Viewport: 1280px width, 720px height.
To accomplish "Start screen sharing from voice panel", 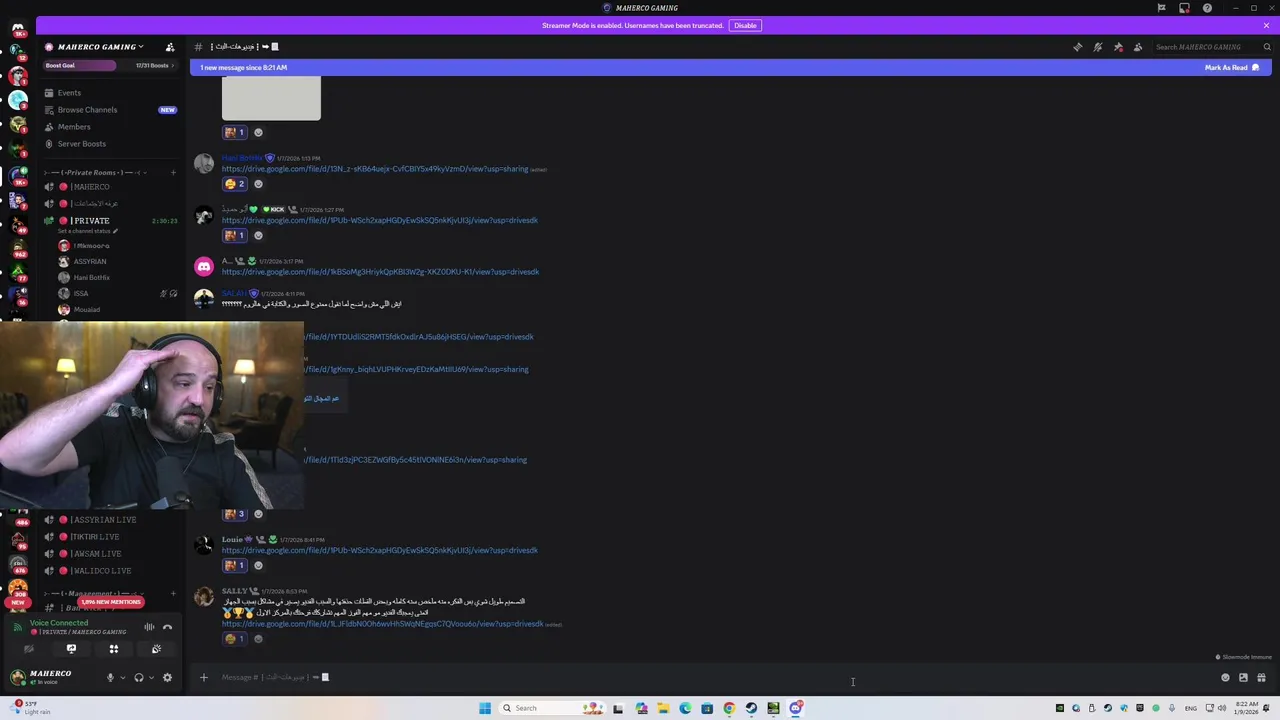I will pyautogui.click(x=71, y=649).
